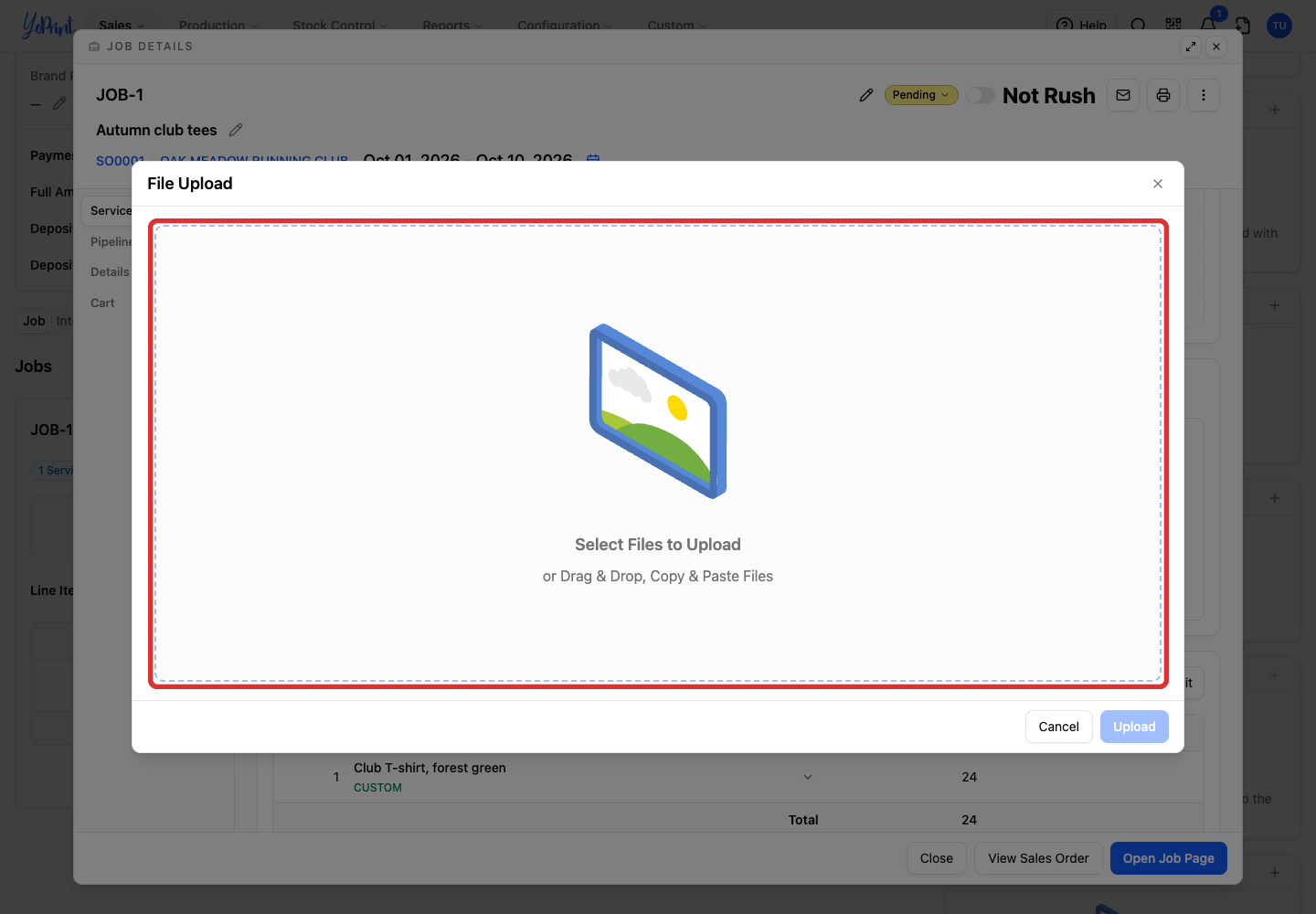Click Open Job Page
The image size is (1316, 914).
coord(1169,858)
